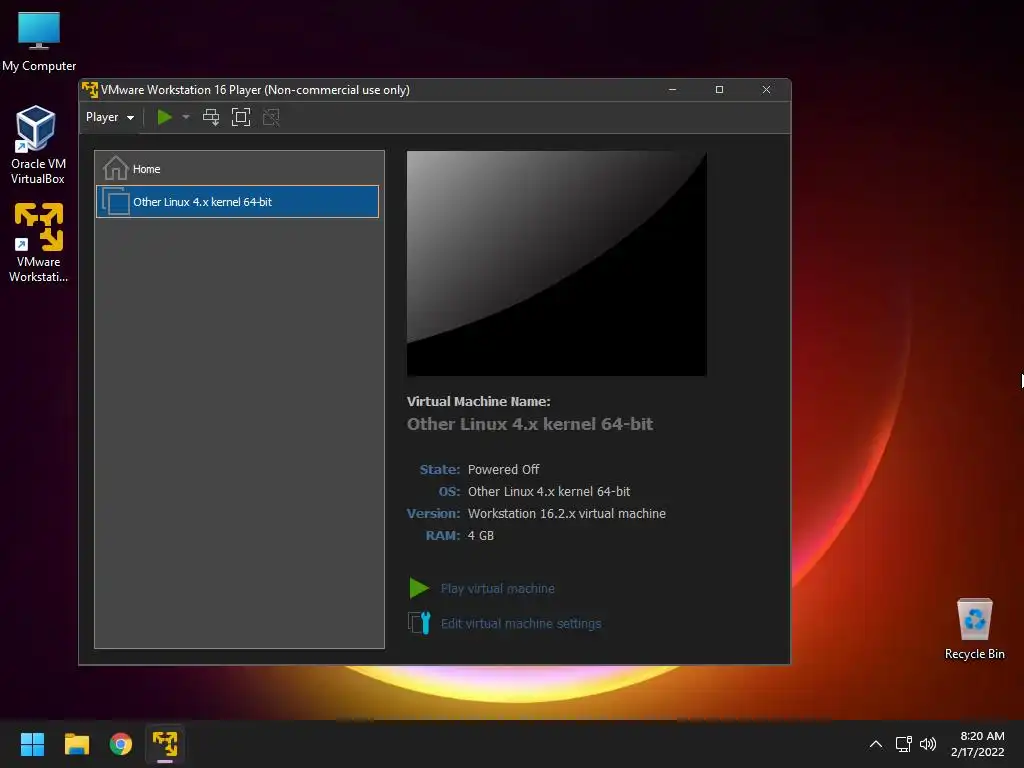Open My Computer desktop icon
Screen dimensions: 1024x768
(39, 40)
